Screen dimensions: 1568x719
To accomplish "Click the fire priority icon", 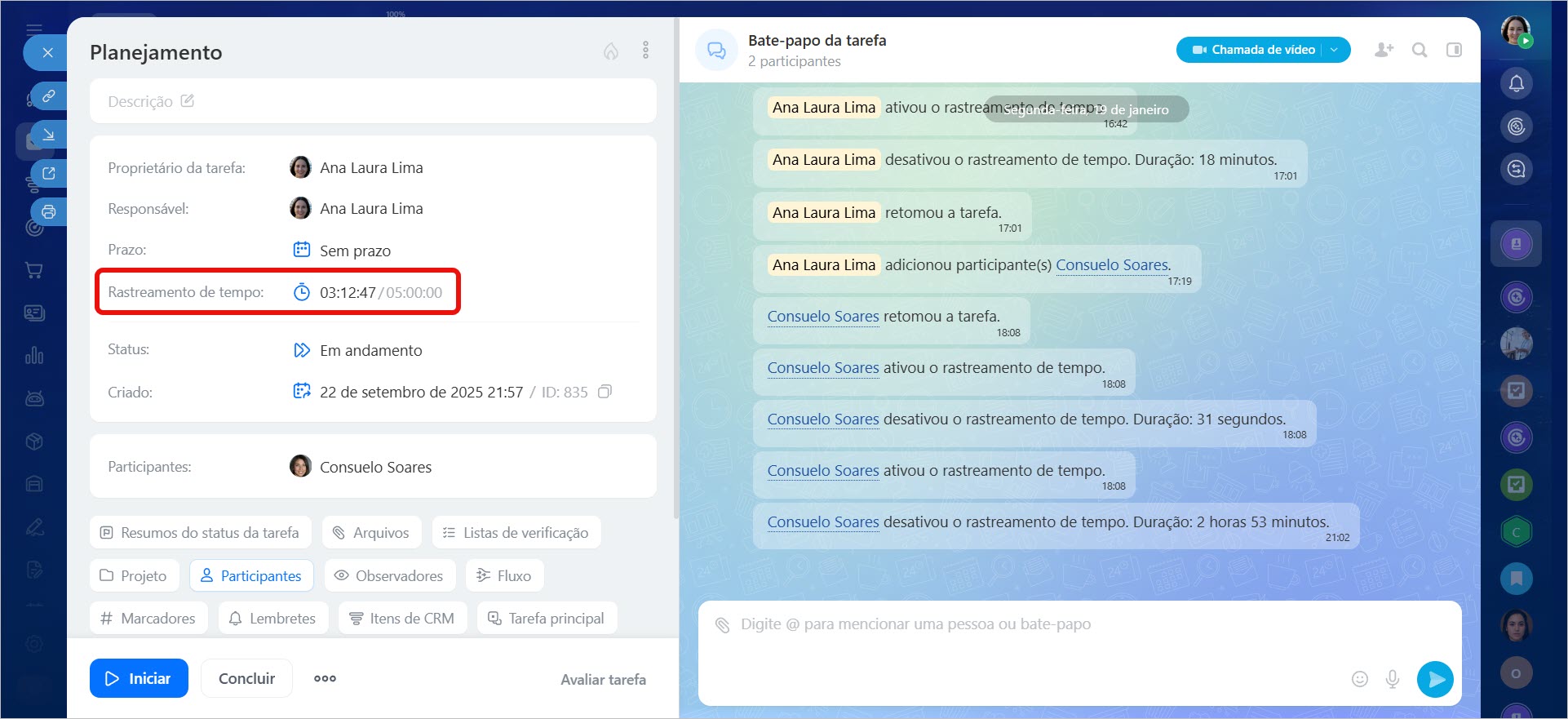I will point(611,51).
